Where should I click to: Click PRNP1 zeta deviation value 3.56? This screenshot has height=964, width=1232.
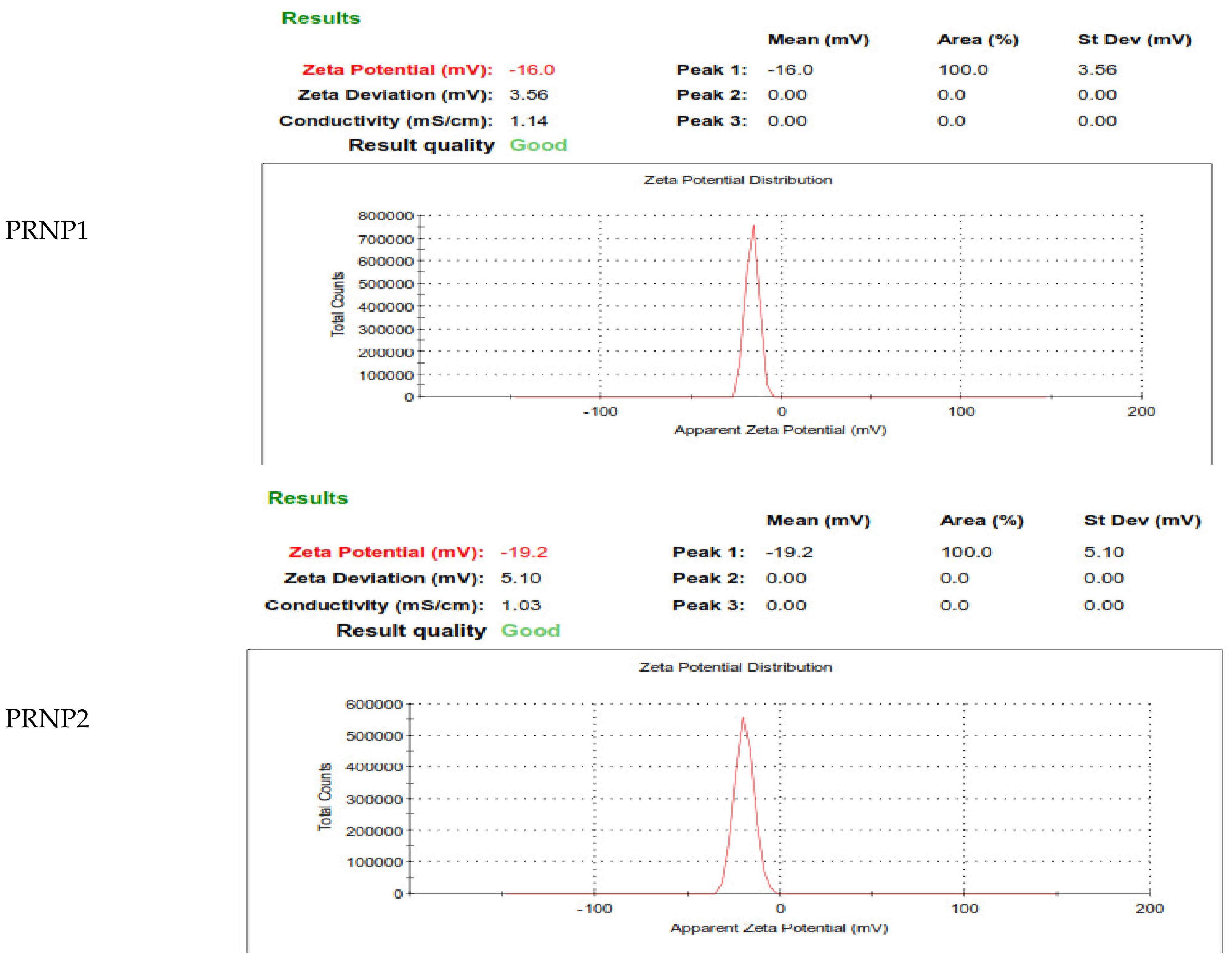(x=528, y=95)
